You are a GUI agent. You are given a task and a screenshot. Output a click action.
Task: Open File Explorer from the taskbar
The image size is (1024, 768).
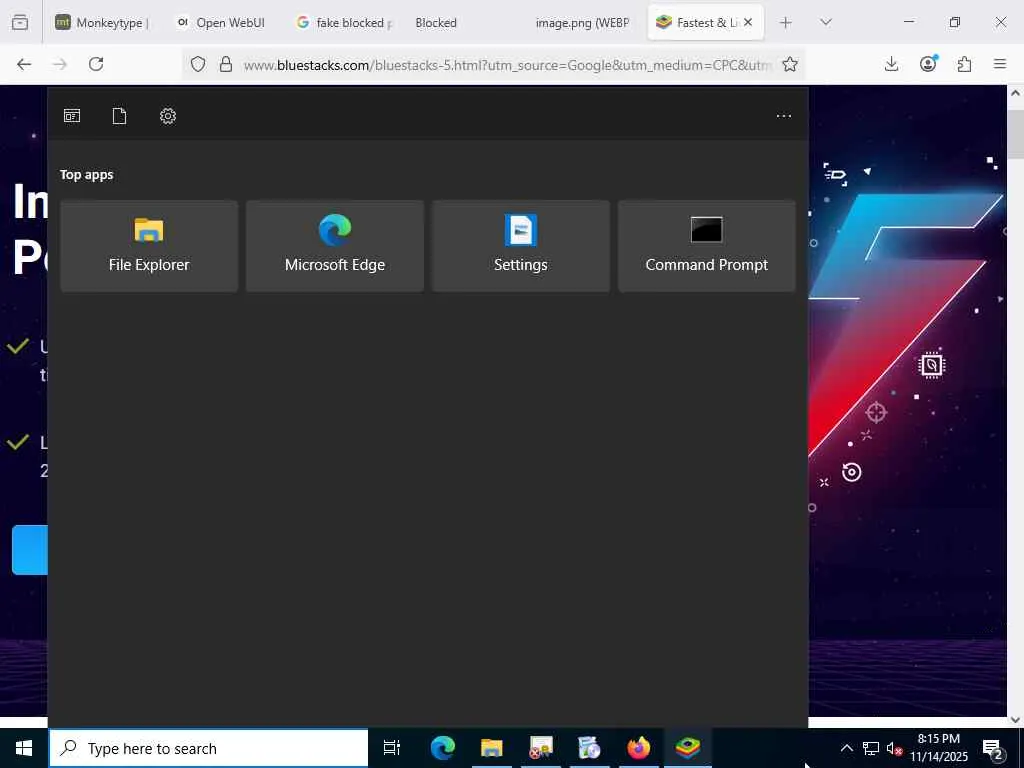[492, 748]
